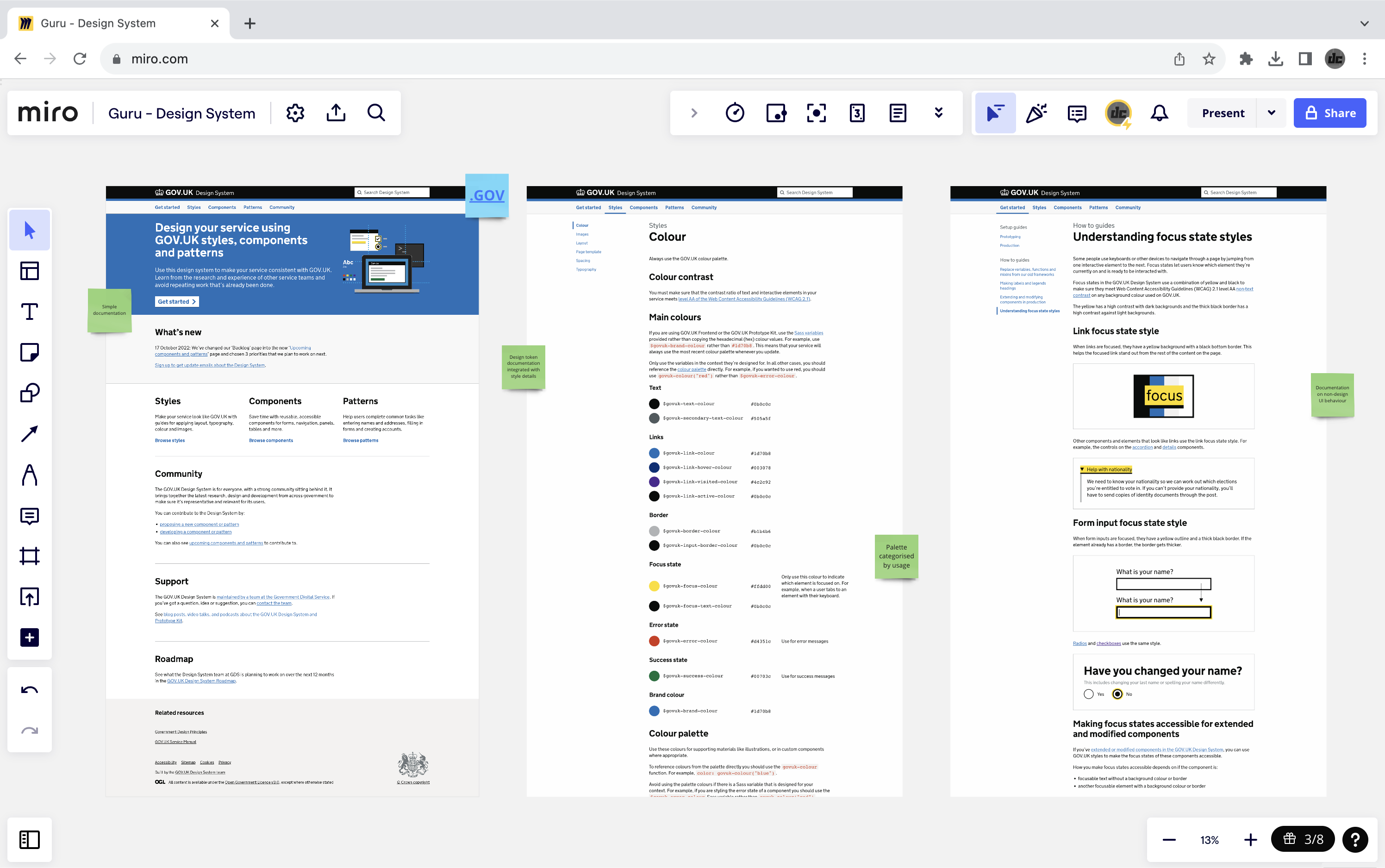1385x868 pixels.
Task: Open the 3/8 learning progress button
Action: [x=1303, y=840]
